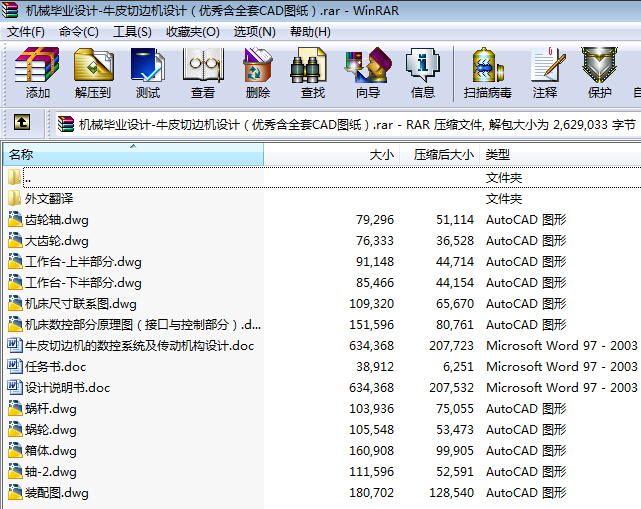Screen dimensions: 641x509
Task: Click the up-one-level arrow button
Action: [22, 122]
